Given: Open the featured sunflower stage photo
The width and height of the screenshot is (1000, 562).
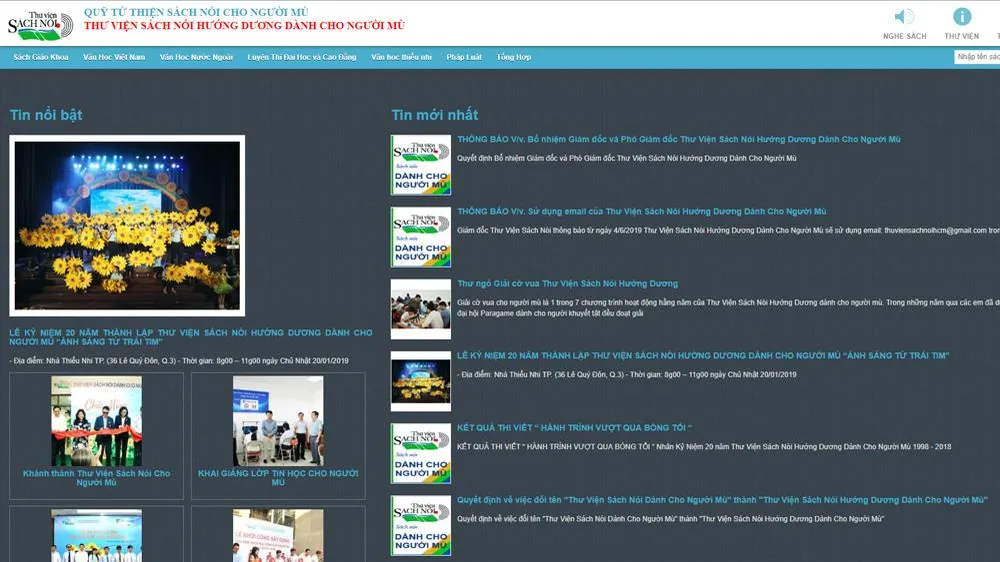Looking at the screenshot, I should [127, 225].
